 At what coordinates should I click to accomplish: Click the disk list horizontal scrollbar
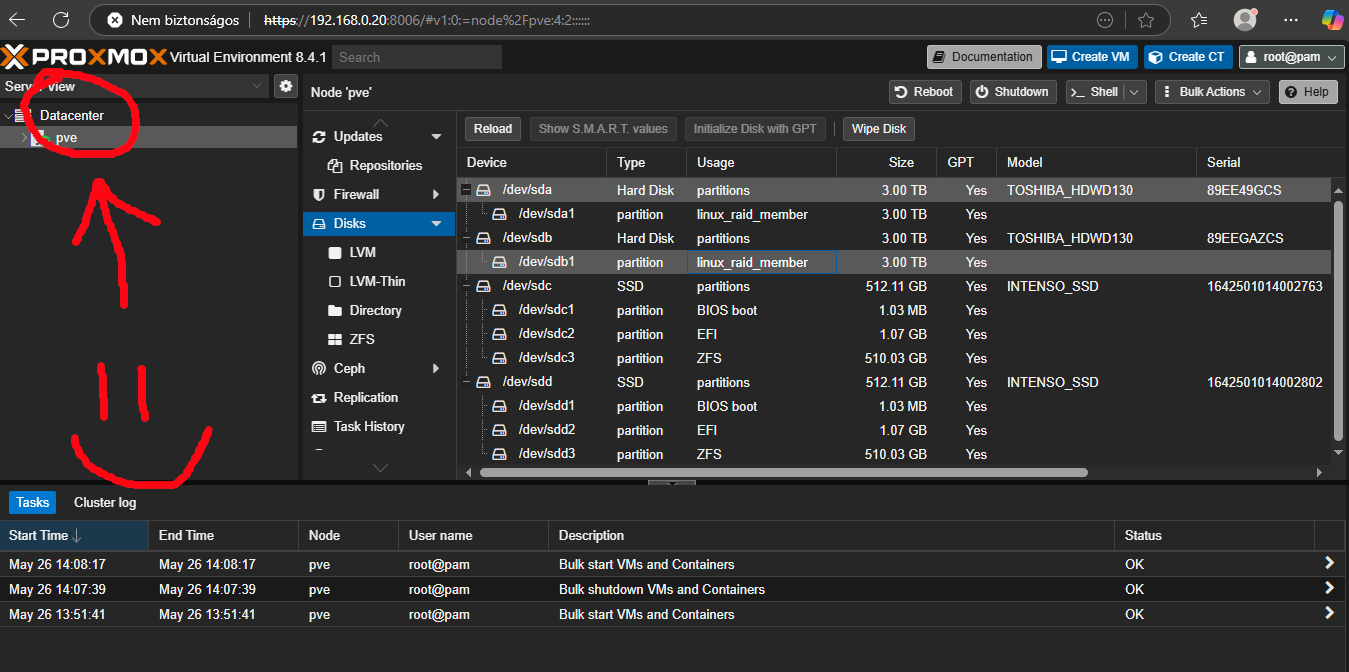pos(783,472)
